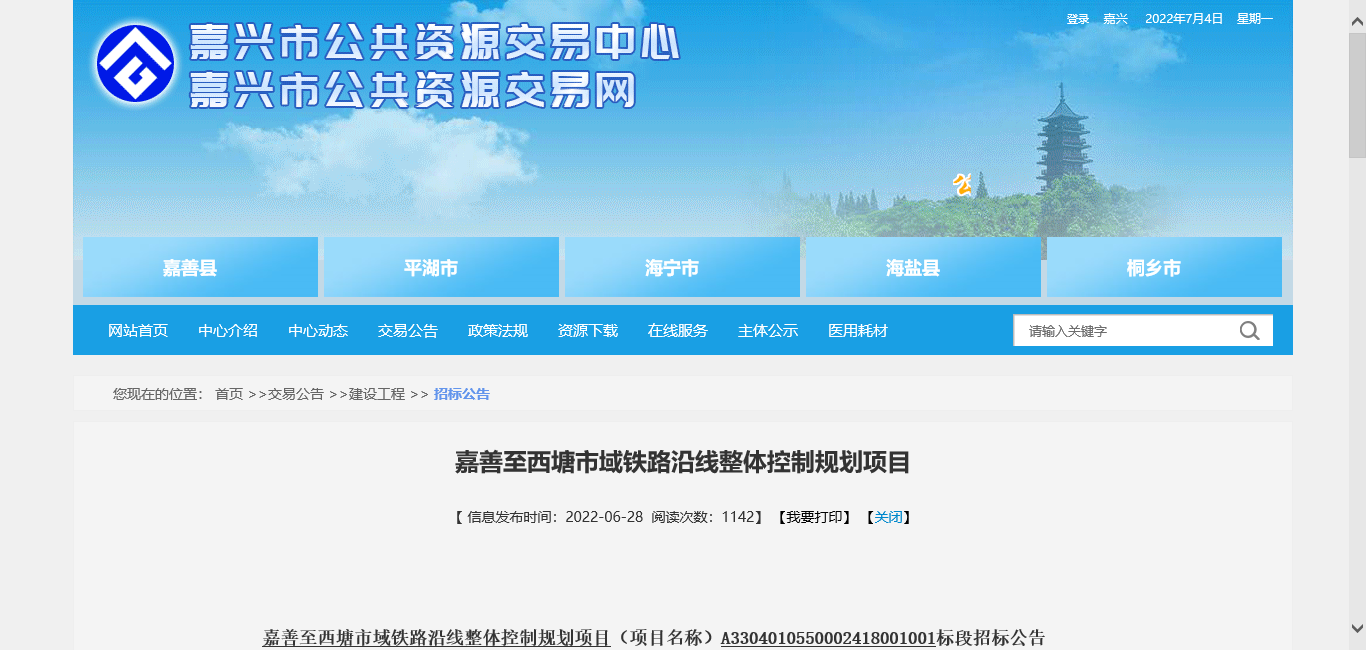Open the 交易公告 menu item
The width and height of the screenshot is (1366, 650).
click(x=408, y=331)
